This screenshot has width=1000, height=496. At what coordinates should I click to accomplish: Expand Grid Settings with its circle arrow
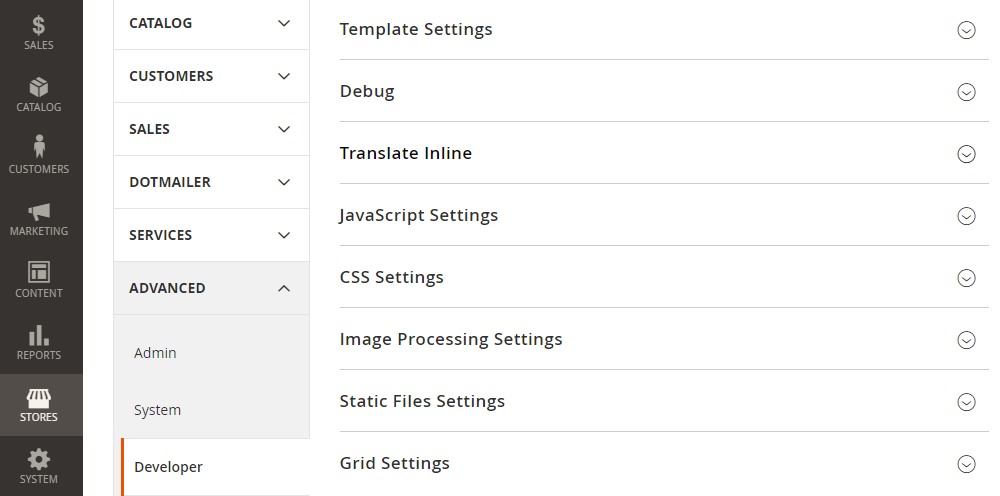coord(966,464)
